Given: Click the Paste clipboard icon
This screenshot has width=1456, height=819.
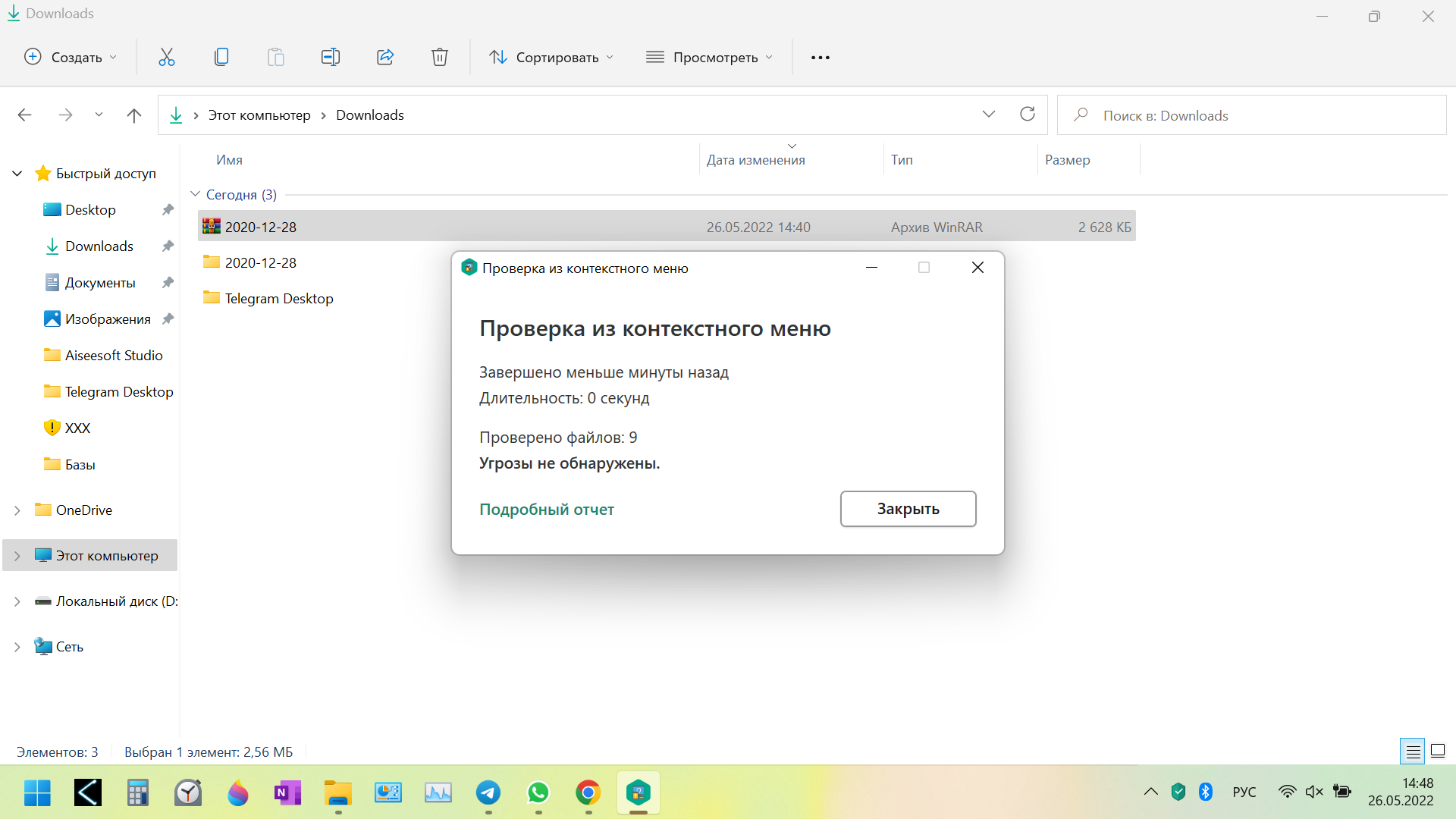Looking at the screenshot, I should (276, 57).
